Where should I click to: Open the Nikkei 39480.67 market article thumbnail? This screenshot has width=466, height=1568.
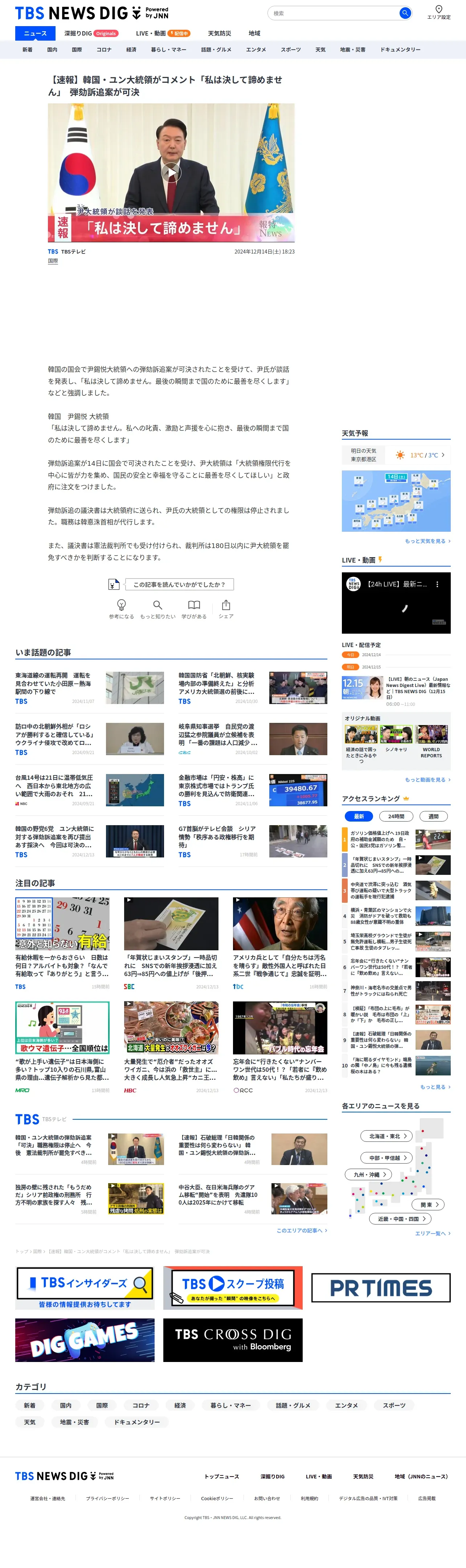[x=298, y=790]
